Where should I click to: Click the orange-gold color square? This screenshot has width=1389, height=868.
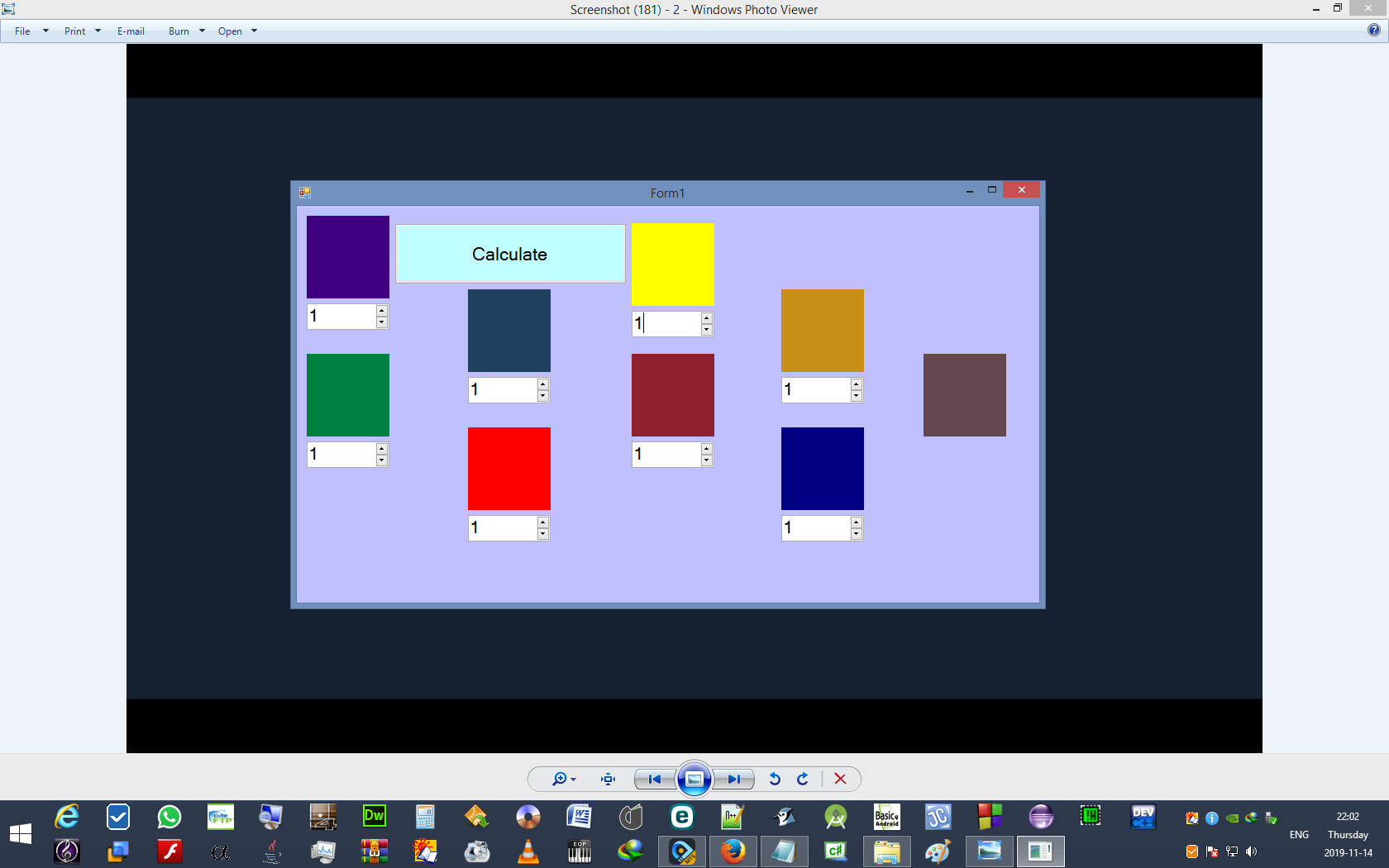coord(823,331)
